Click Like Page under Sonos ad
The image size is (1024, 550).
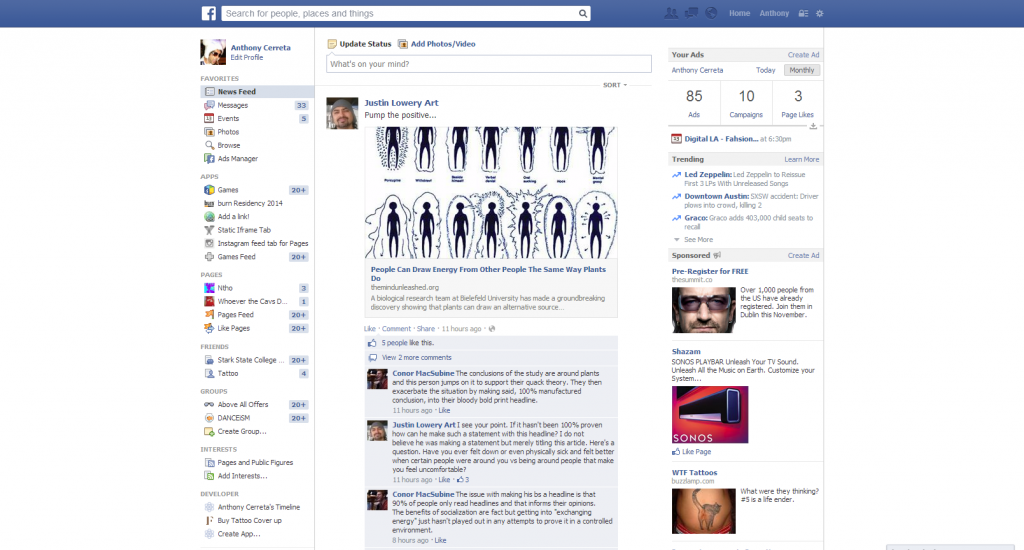(696, 451)
